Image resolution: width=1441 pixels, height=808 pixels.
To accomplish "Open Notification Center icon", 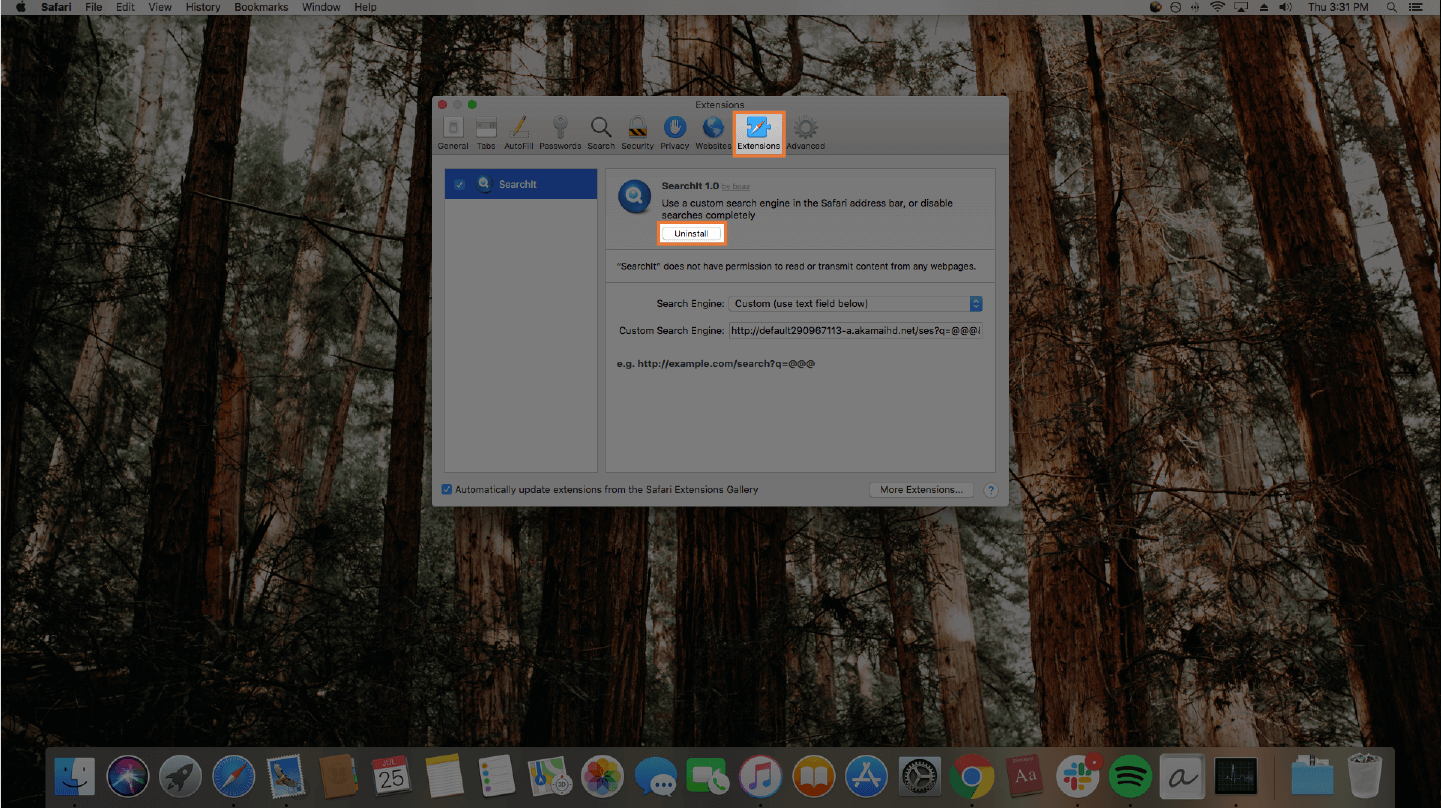I will [1415, 7].
